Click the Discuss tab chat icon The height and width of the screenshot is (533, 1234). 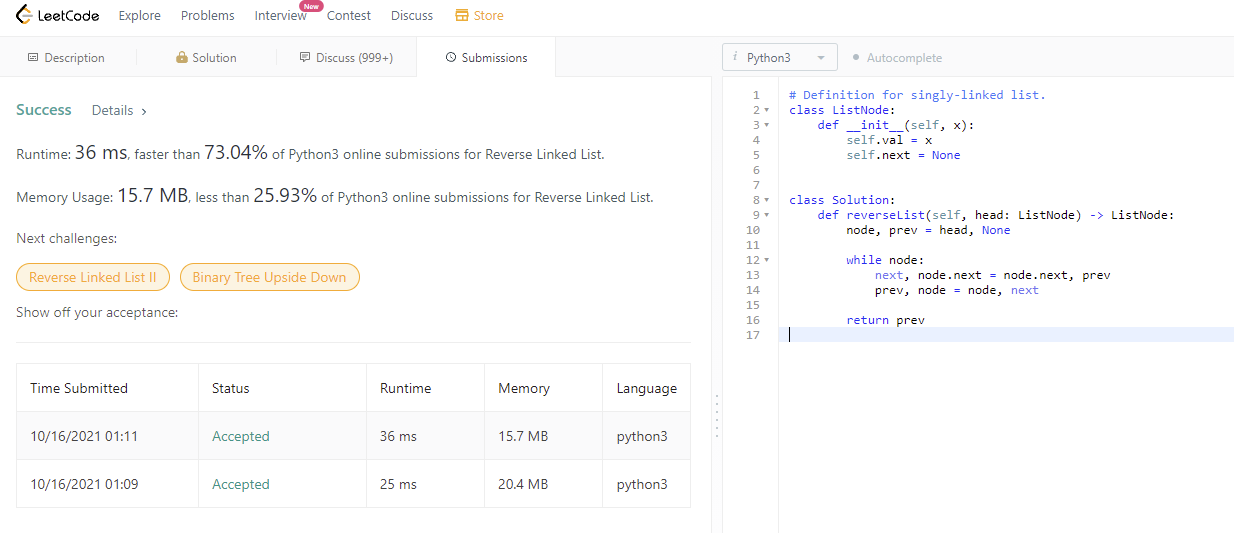point(305,58)
